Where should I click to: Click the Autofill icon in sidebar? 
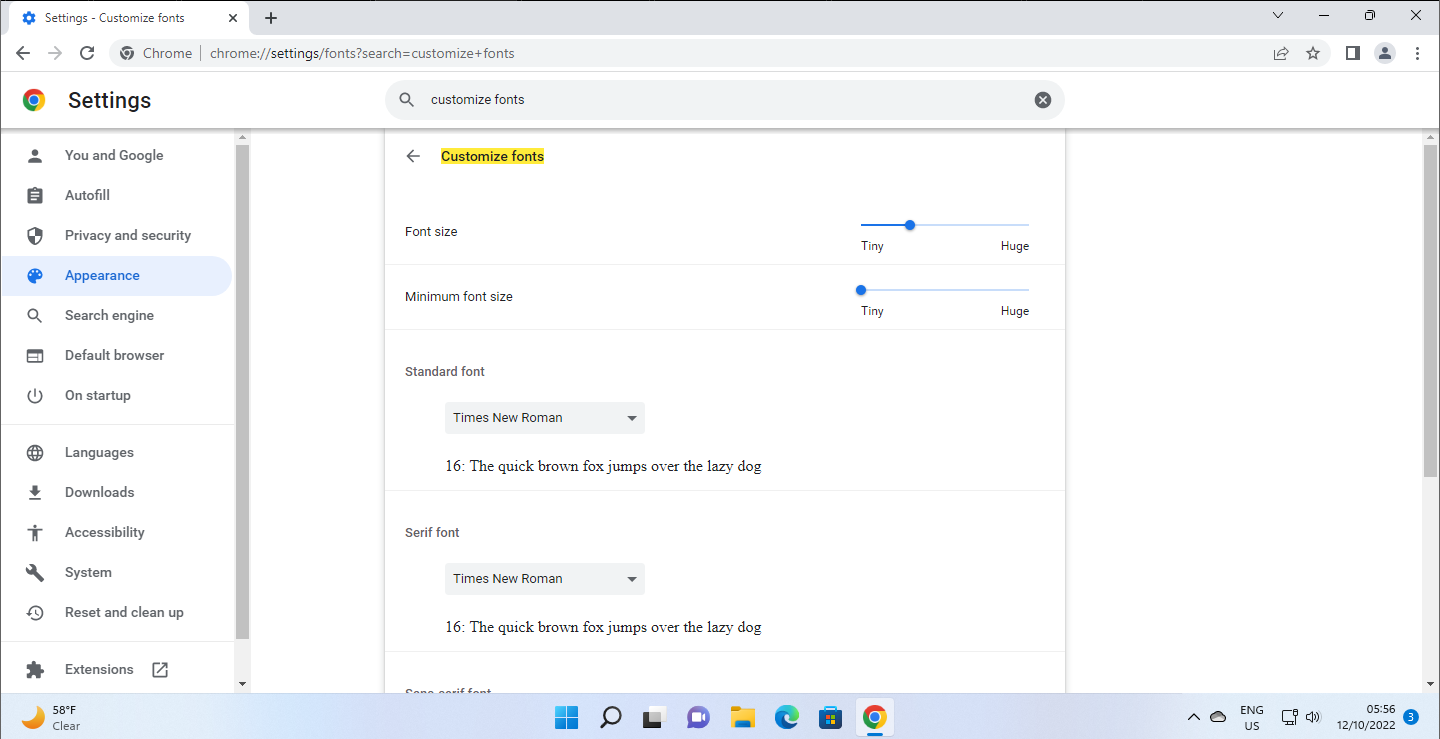pos(36,195)
